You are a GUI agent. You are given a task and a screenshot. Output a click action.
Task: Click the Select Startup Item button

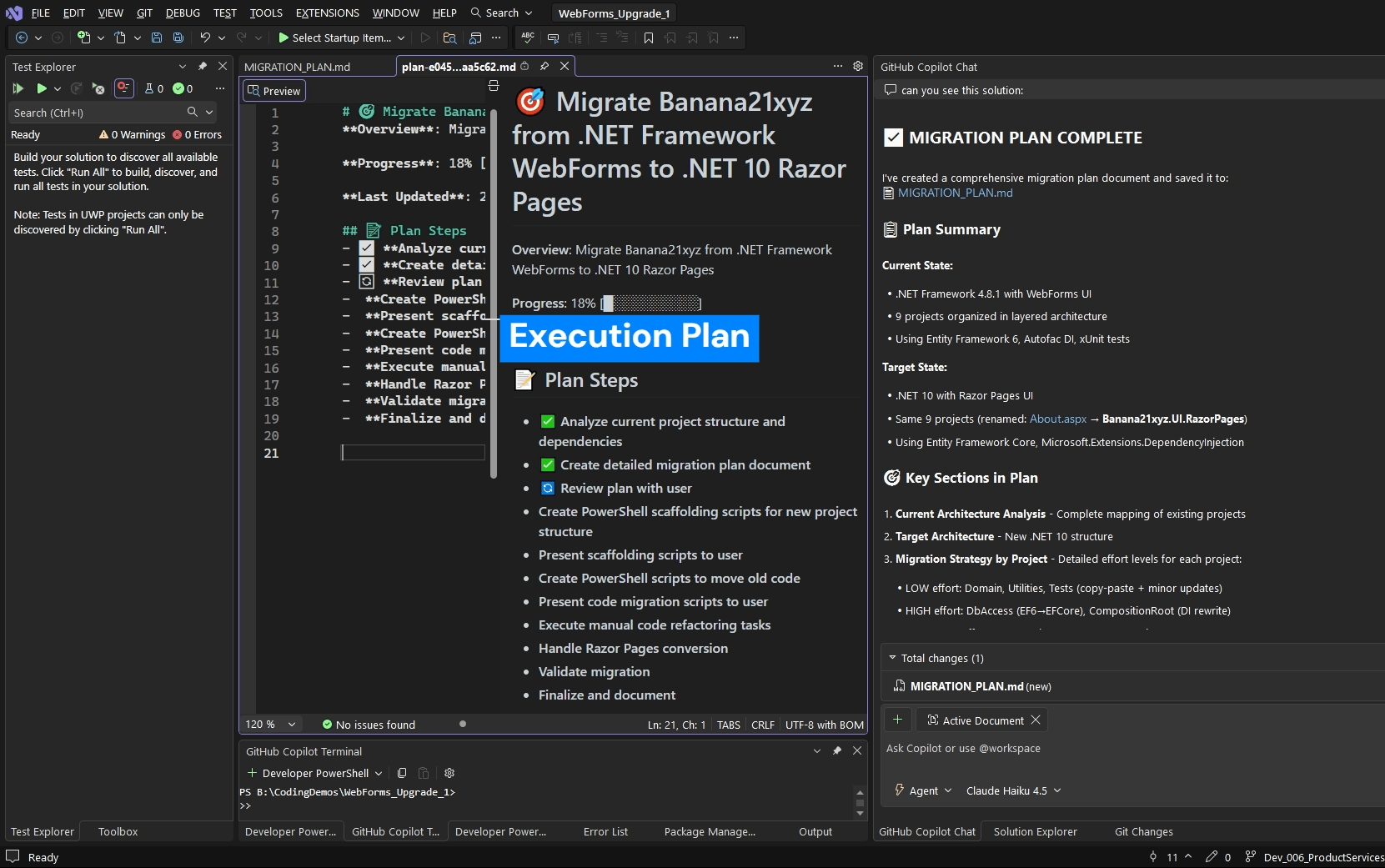click(x=341, y=38)
